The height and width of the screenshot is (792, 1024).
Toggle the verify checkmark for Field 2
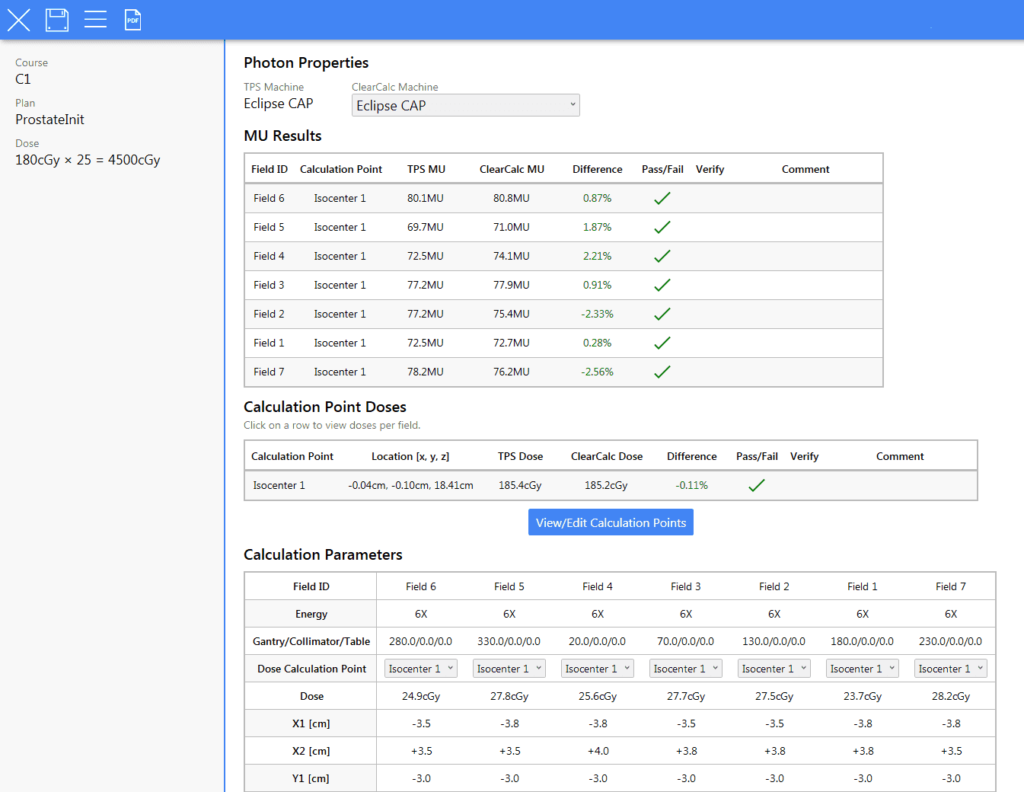(710, 314)
